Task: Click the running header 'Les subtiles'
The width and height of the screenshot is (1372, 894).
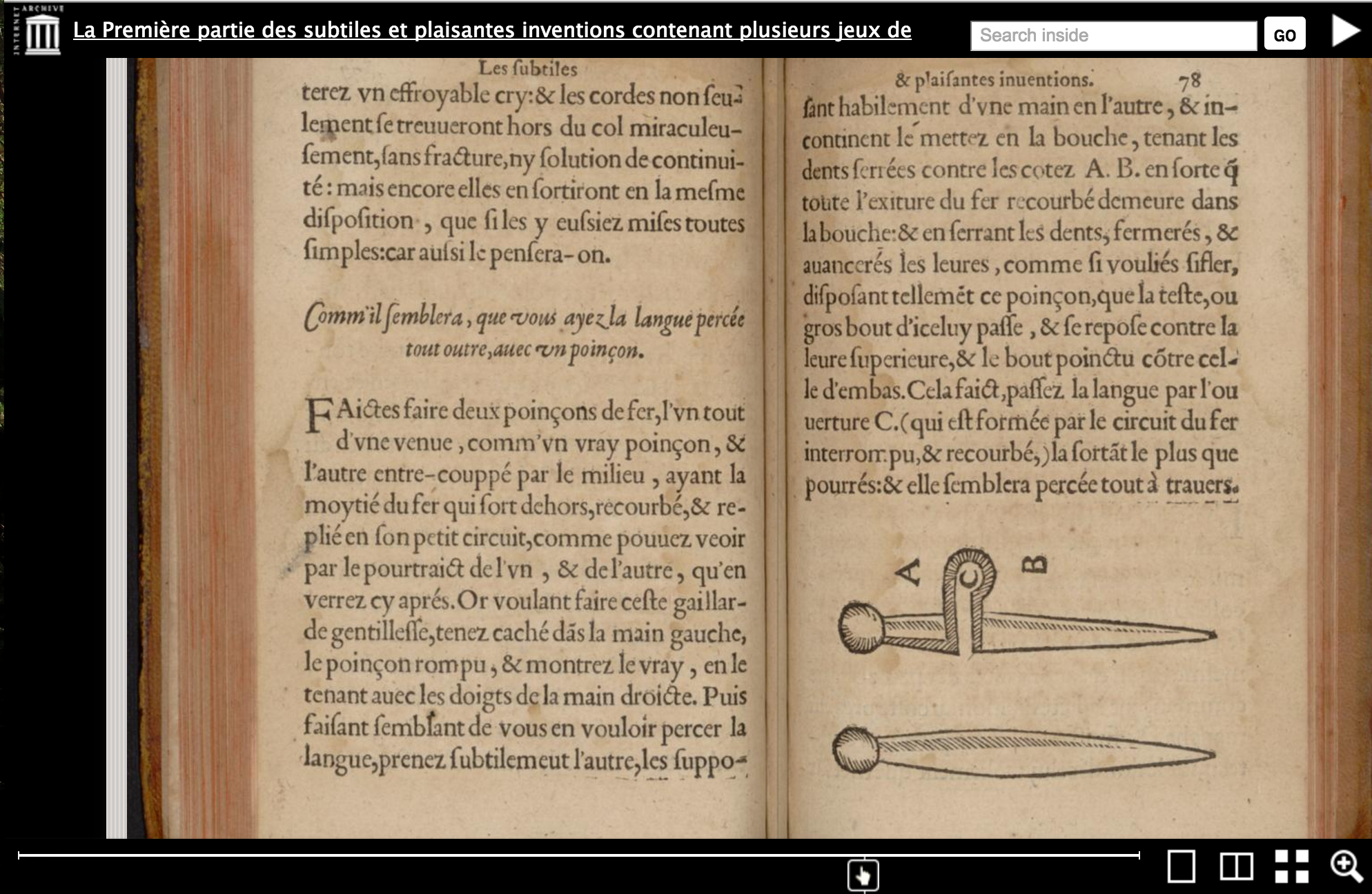Action: [528, 68]
